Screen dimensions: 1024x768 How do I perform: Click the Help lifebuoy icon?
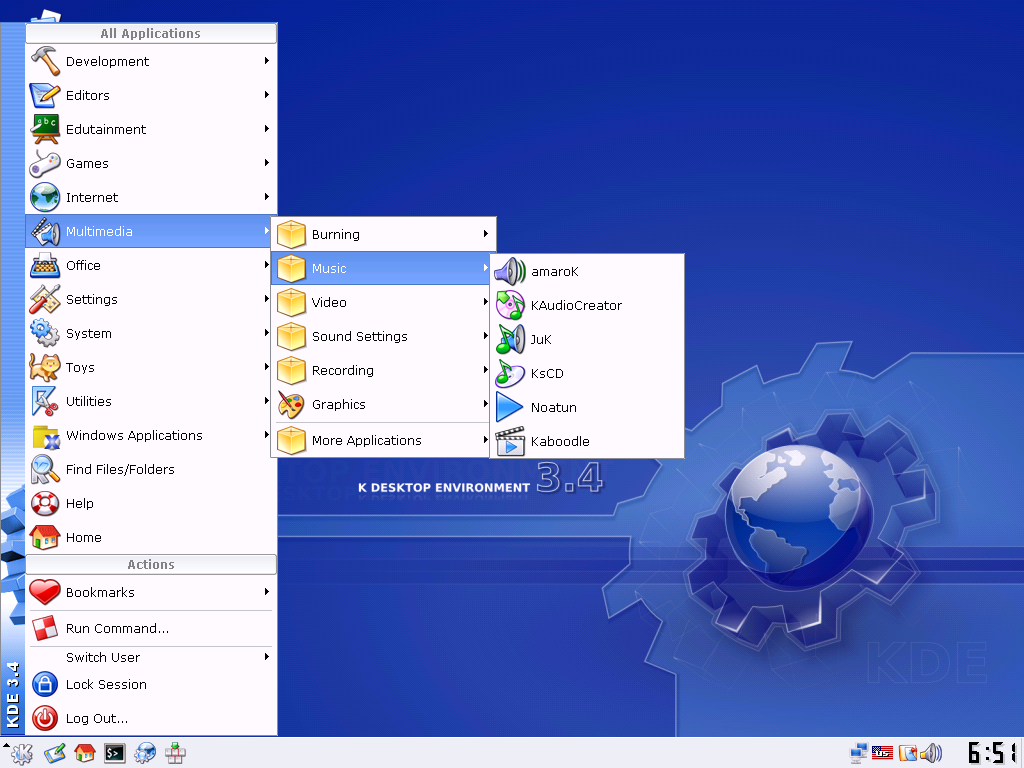pyautogui.click(x=45, y=503)
